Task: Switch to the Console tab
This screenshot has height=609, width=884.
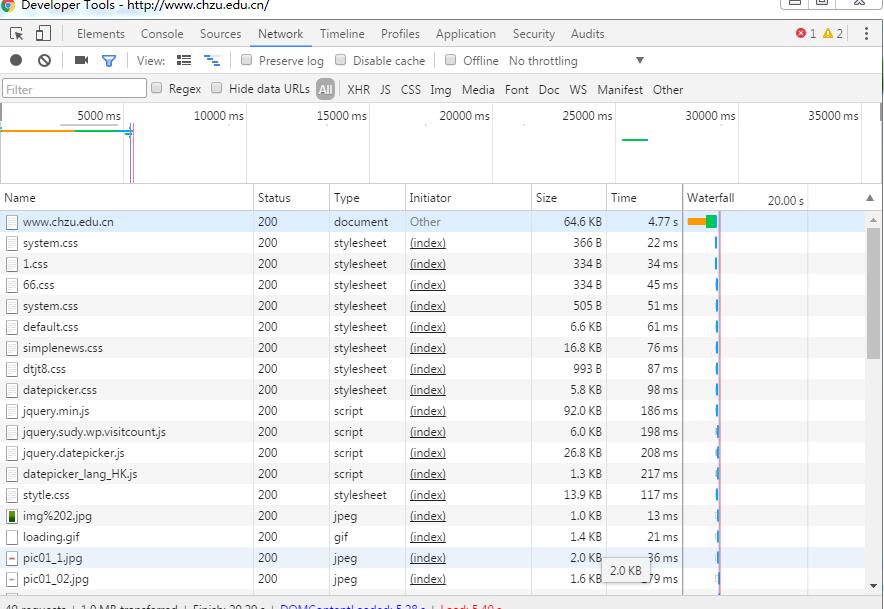Action: pos(161,33)
